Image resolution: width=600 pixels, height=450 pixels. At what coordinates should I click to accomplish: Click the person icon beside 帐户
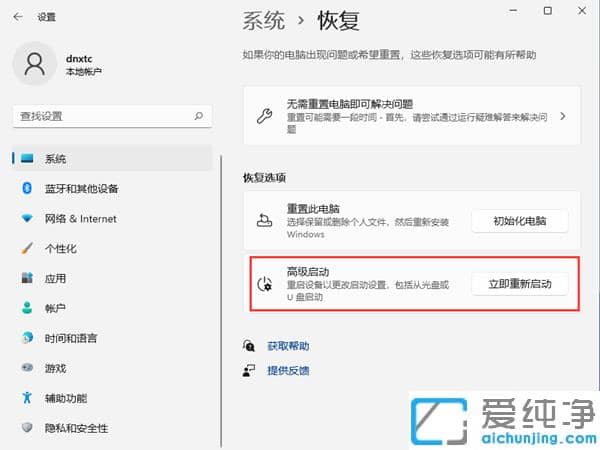click(x=27, y=308)
